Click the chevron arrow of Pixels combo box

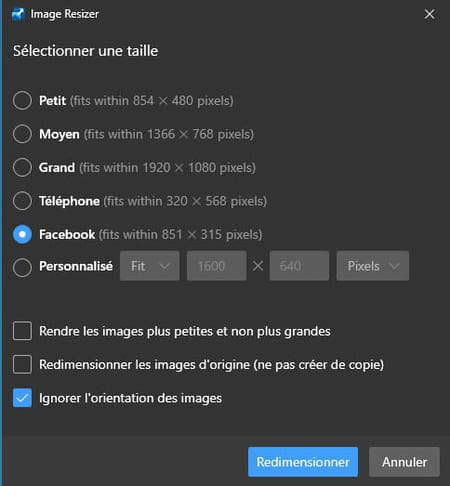[x=394, y=266]
